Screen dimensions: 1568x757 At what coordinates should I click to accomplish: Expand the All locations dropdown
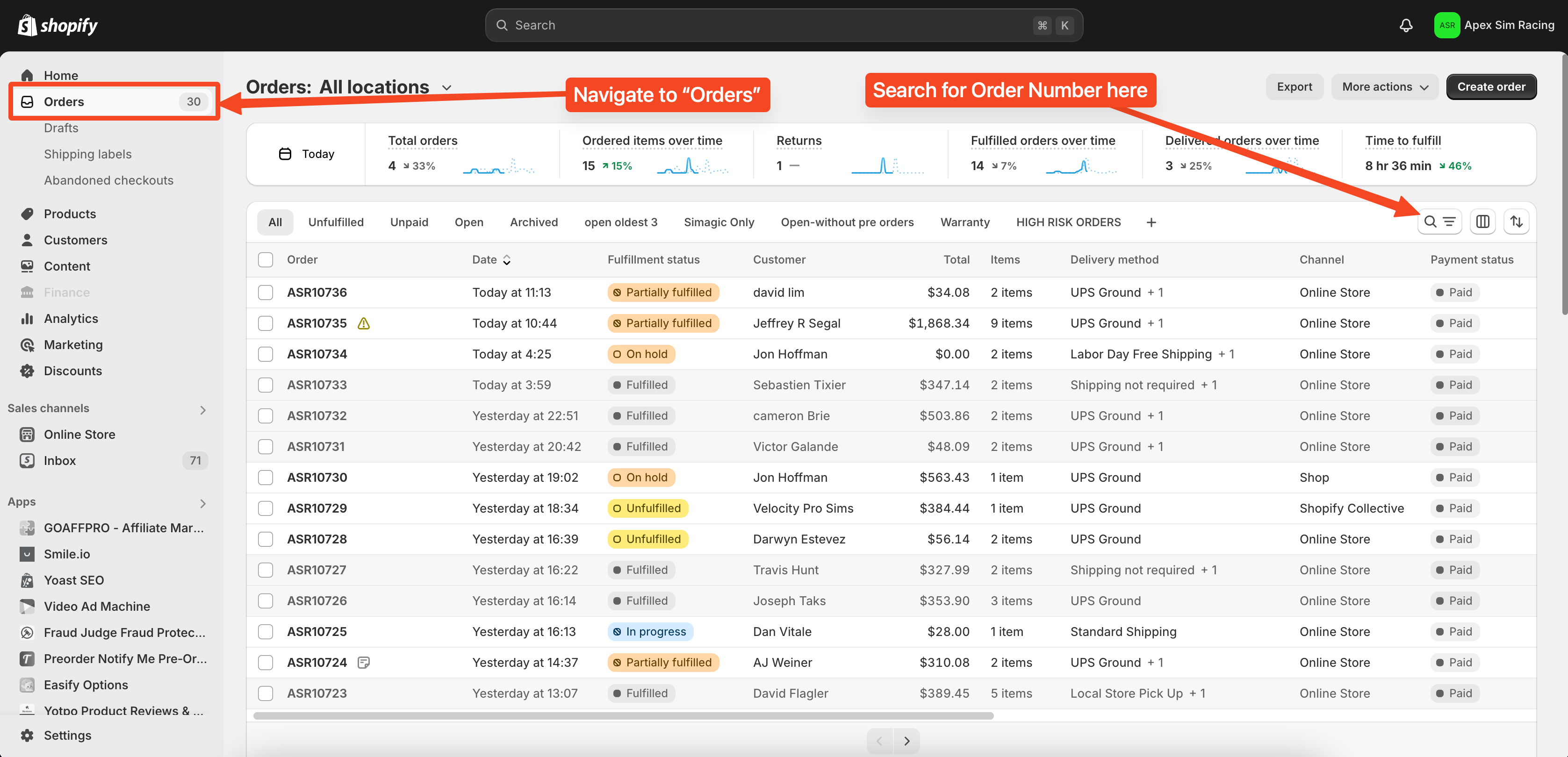coord(447,88)
